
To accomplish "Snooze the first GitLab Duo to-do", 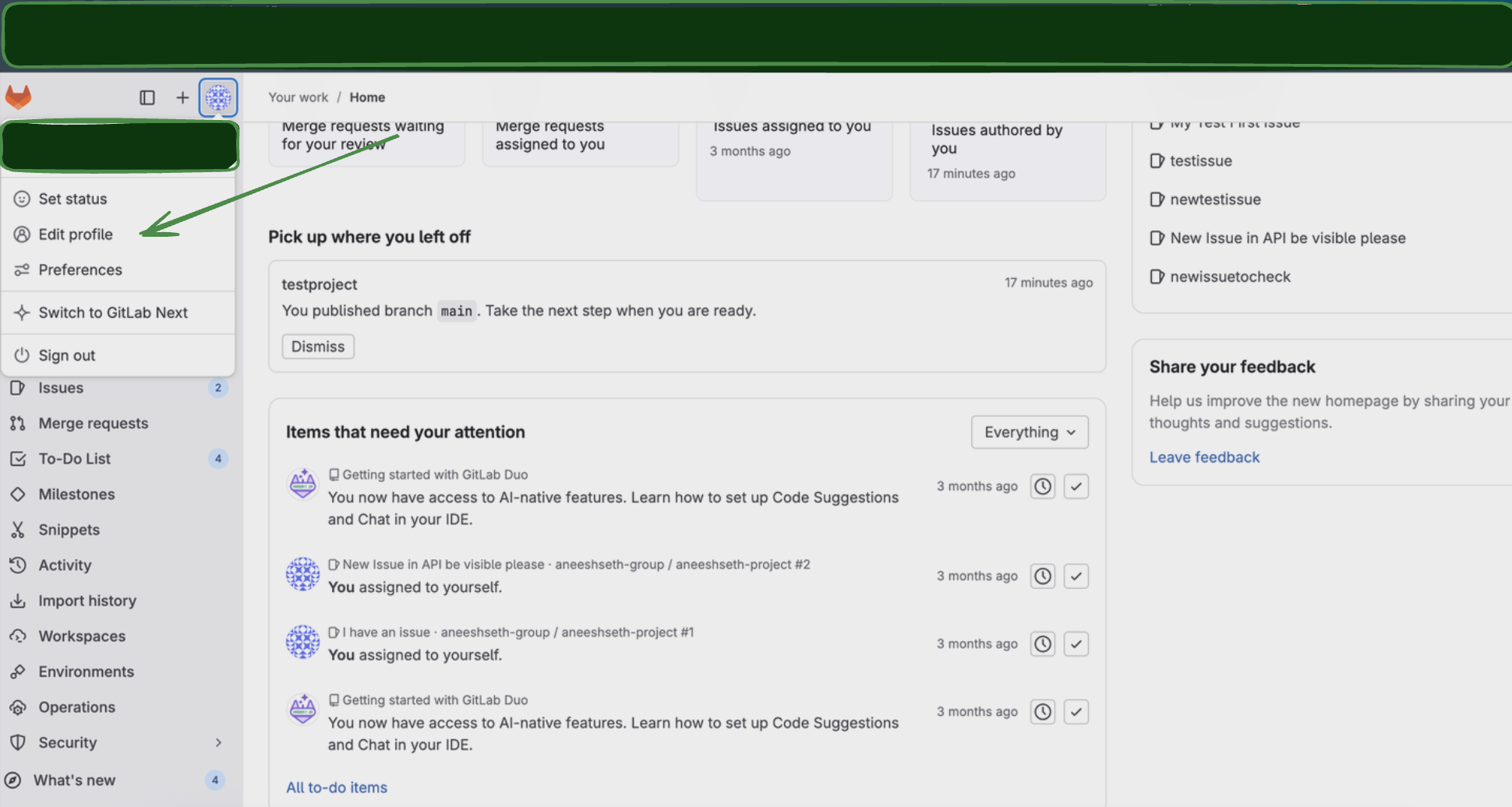I will [x=1043, y=487].
